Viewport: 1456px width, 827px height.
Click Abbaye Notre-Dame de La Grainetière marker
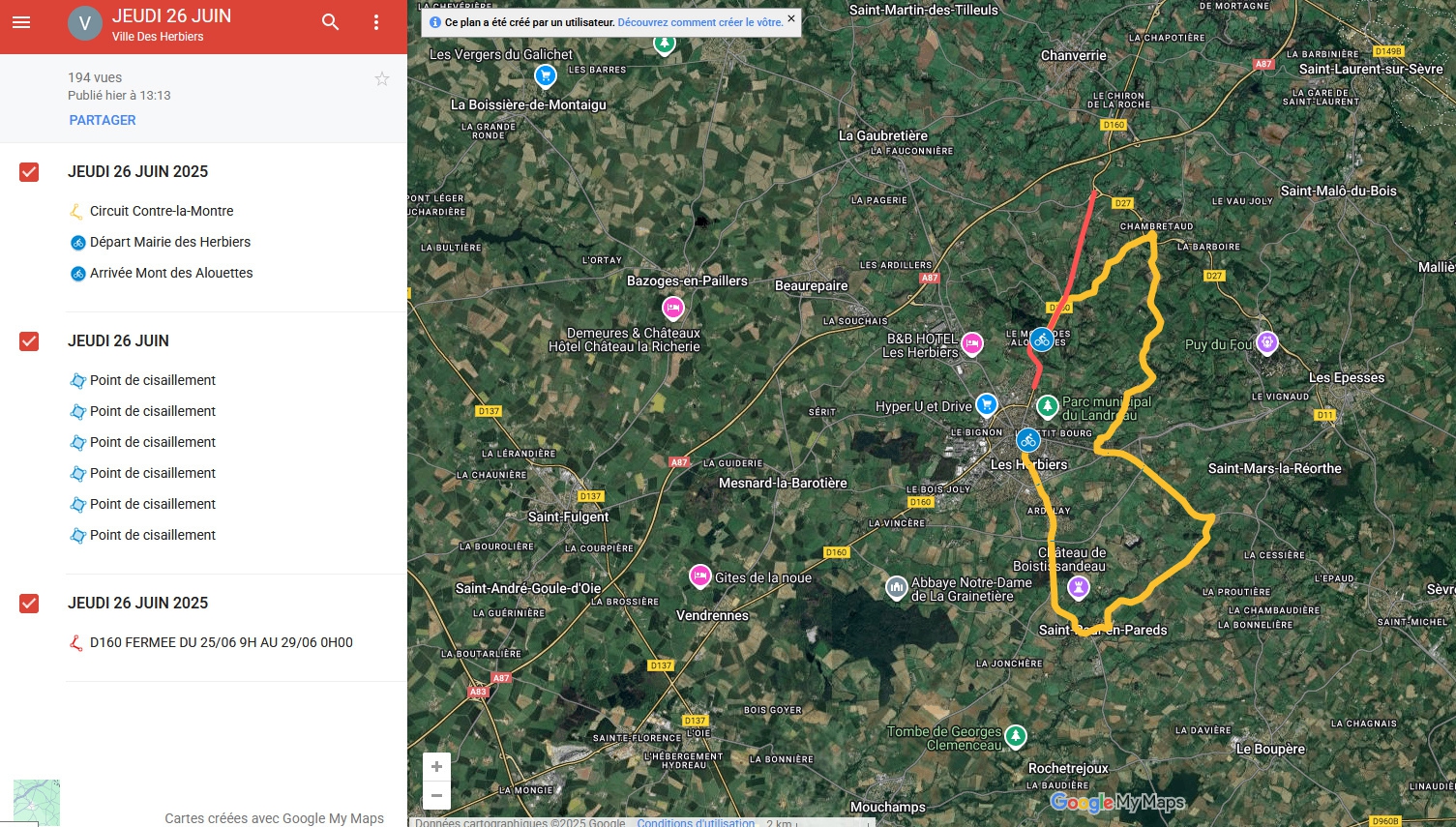point(897,587)
